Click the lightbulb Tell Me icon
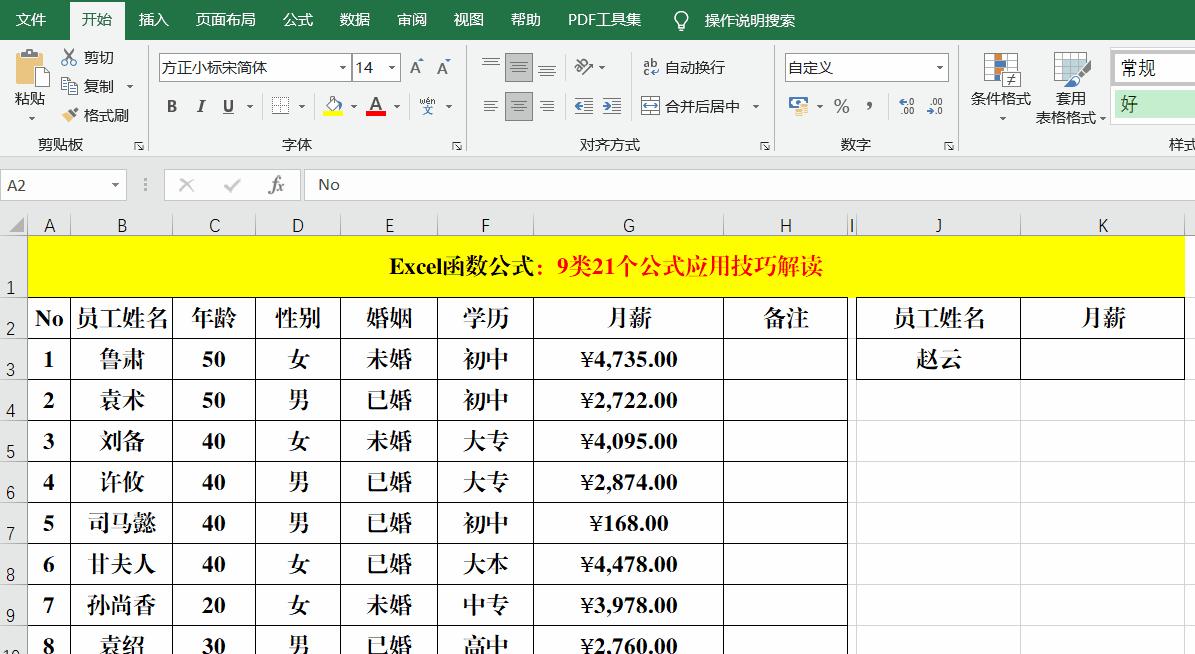This screenshot has width=1195, height=654. (681, 21)
